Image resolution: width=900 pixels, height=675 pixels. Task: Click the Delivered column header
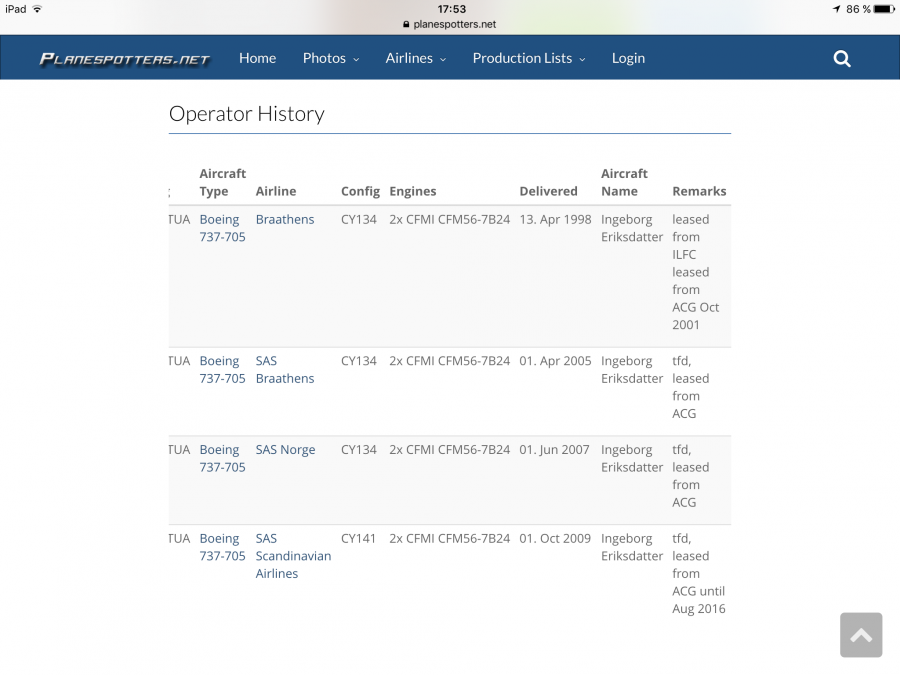(548, 191)
